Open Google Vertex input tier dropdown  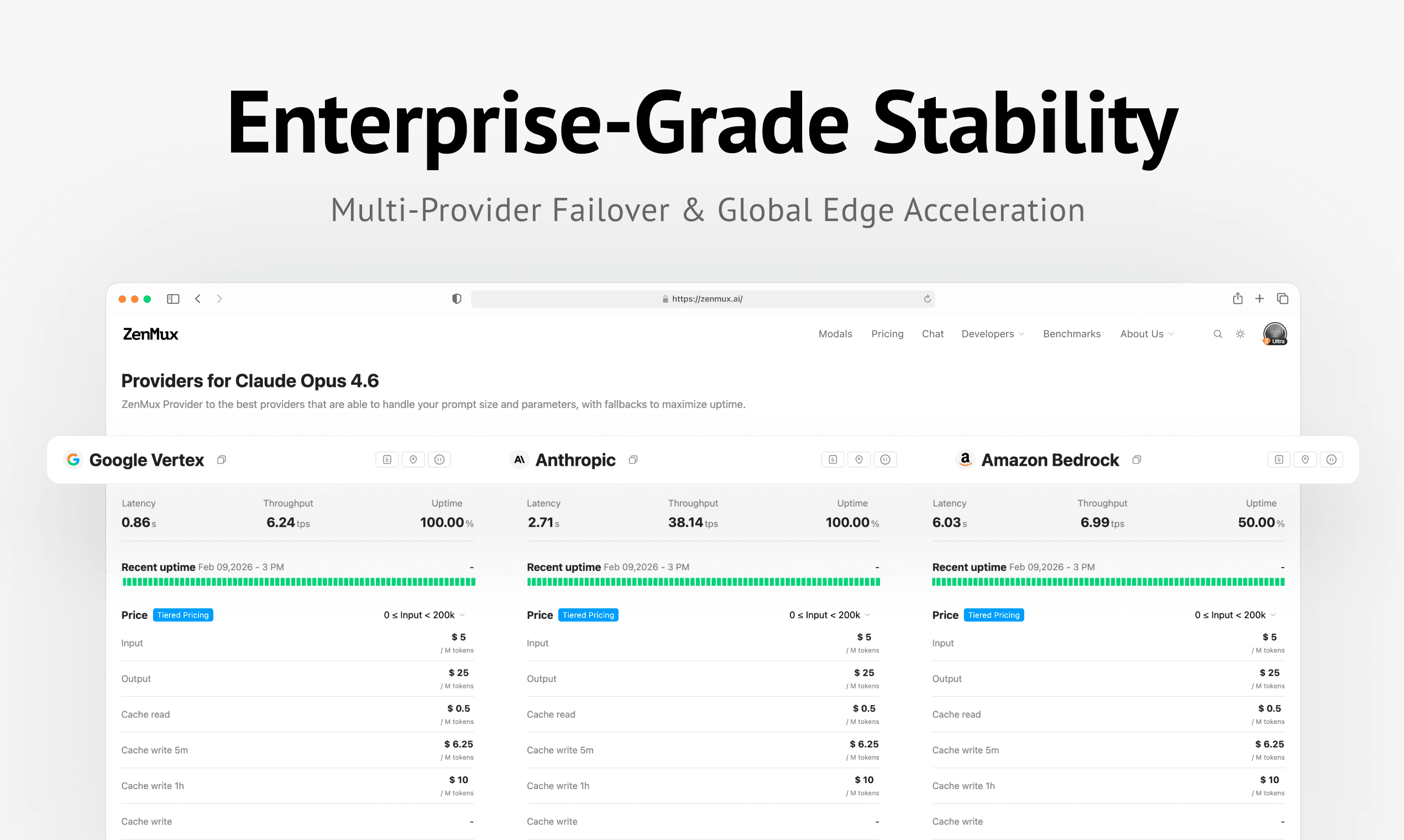[x=425, y=615]
